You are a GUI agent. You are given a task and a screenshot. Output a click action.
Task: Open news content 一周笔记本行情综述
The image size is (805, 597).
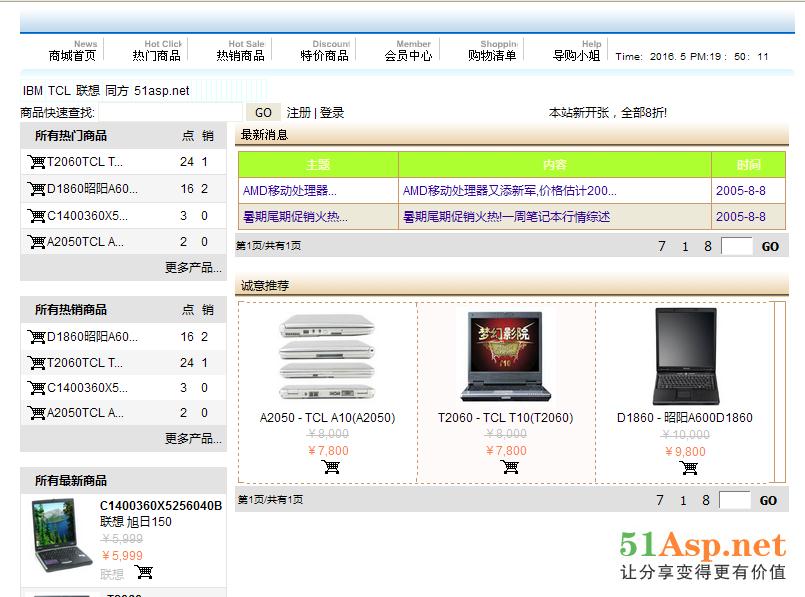click(x=506, y=217)
